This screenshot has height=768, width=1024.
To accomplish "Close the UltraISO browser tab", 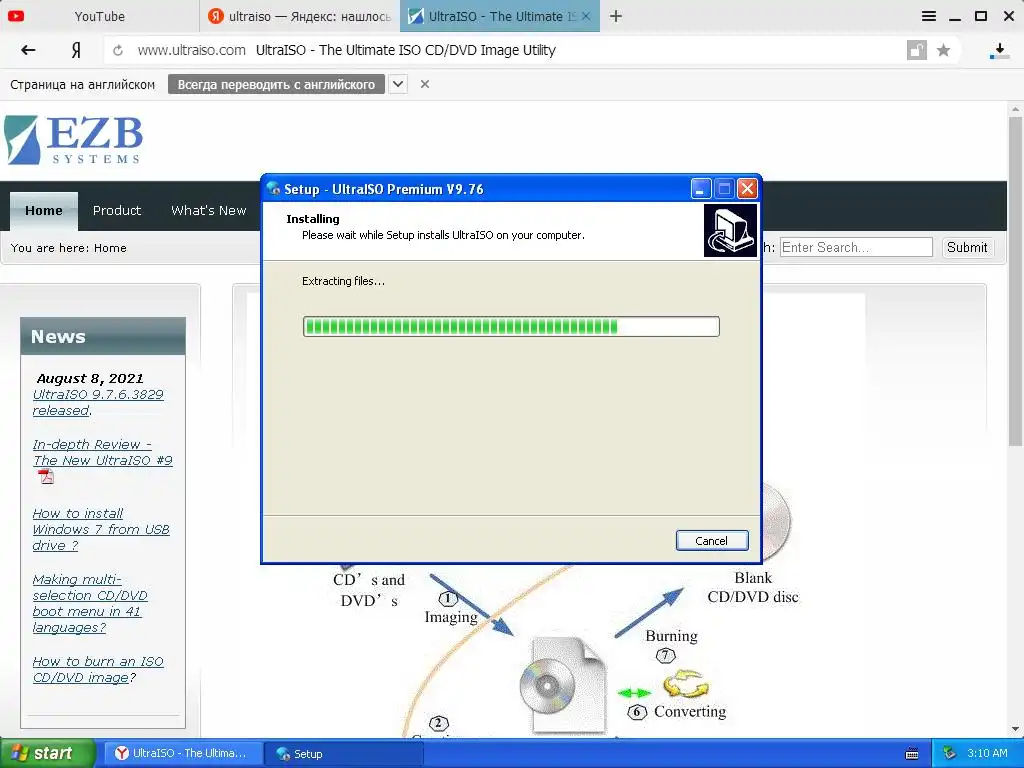I will (586, 16).
